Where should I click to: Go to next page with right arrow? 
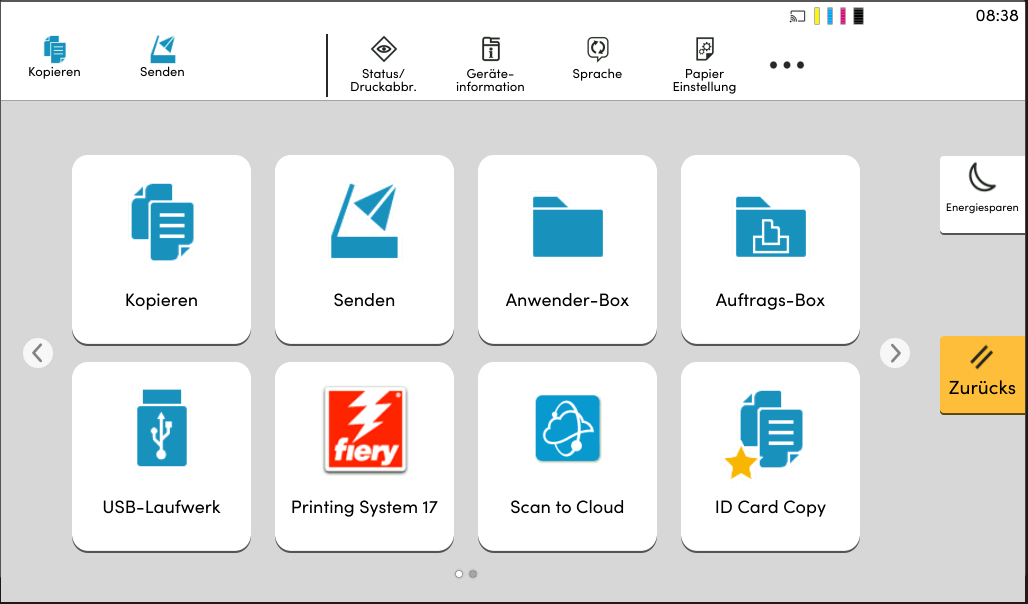895,353
